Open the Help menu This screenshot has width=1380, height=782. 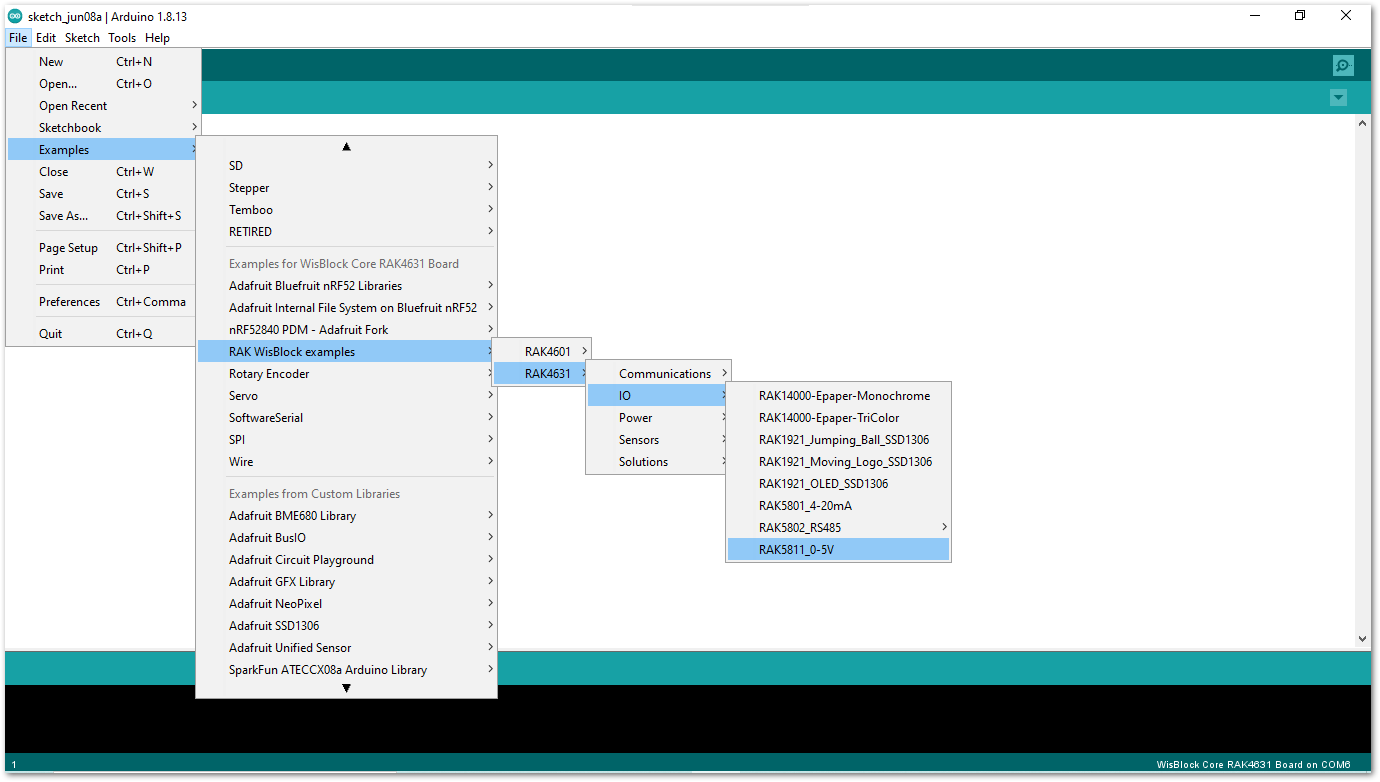click(157, 38)
